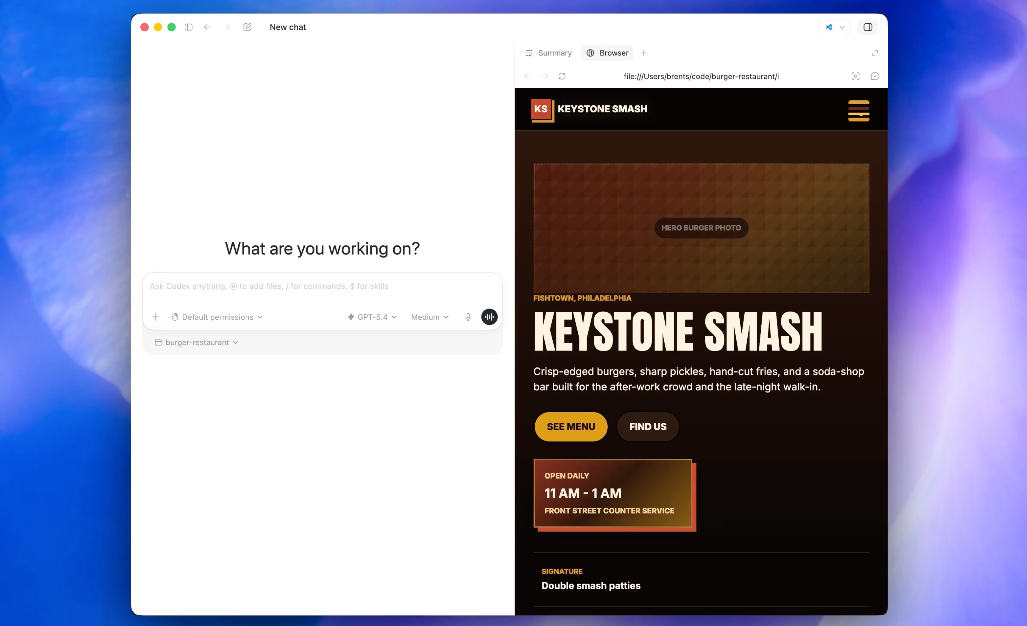Screen dimensions: 1027x626
Task: Open the hamburger burger menu icon
Action: point(858,111)
